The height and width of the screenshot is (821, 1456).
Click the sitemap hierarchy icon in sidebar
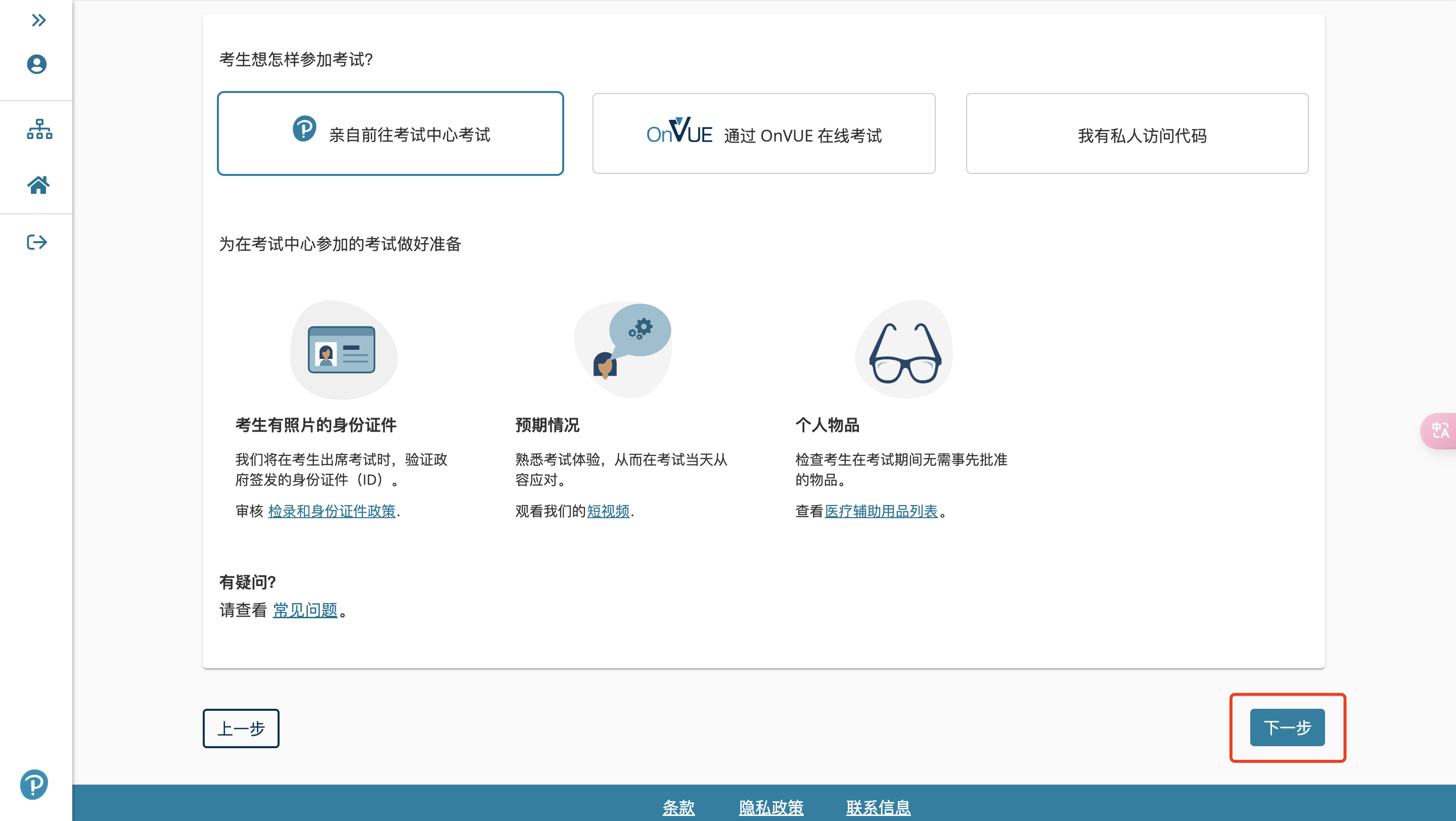pos(39,129)
